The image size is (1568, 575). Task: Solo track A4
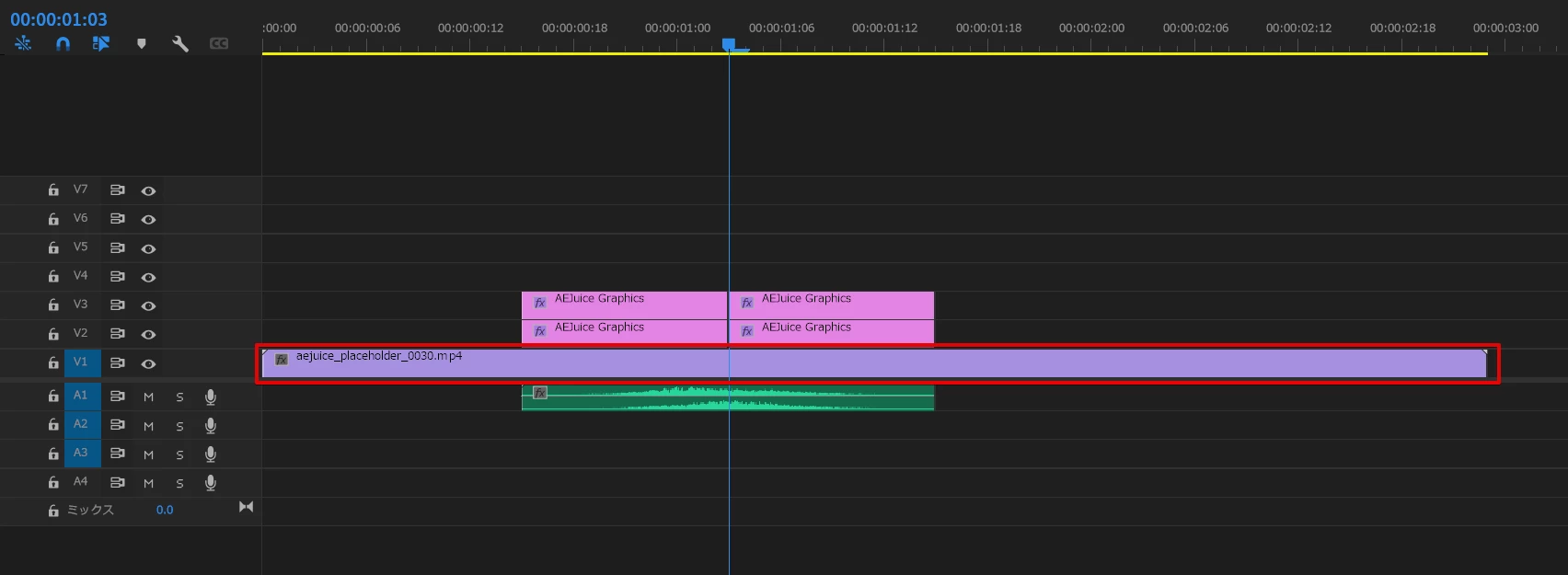(x=179, y=483)
